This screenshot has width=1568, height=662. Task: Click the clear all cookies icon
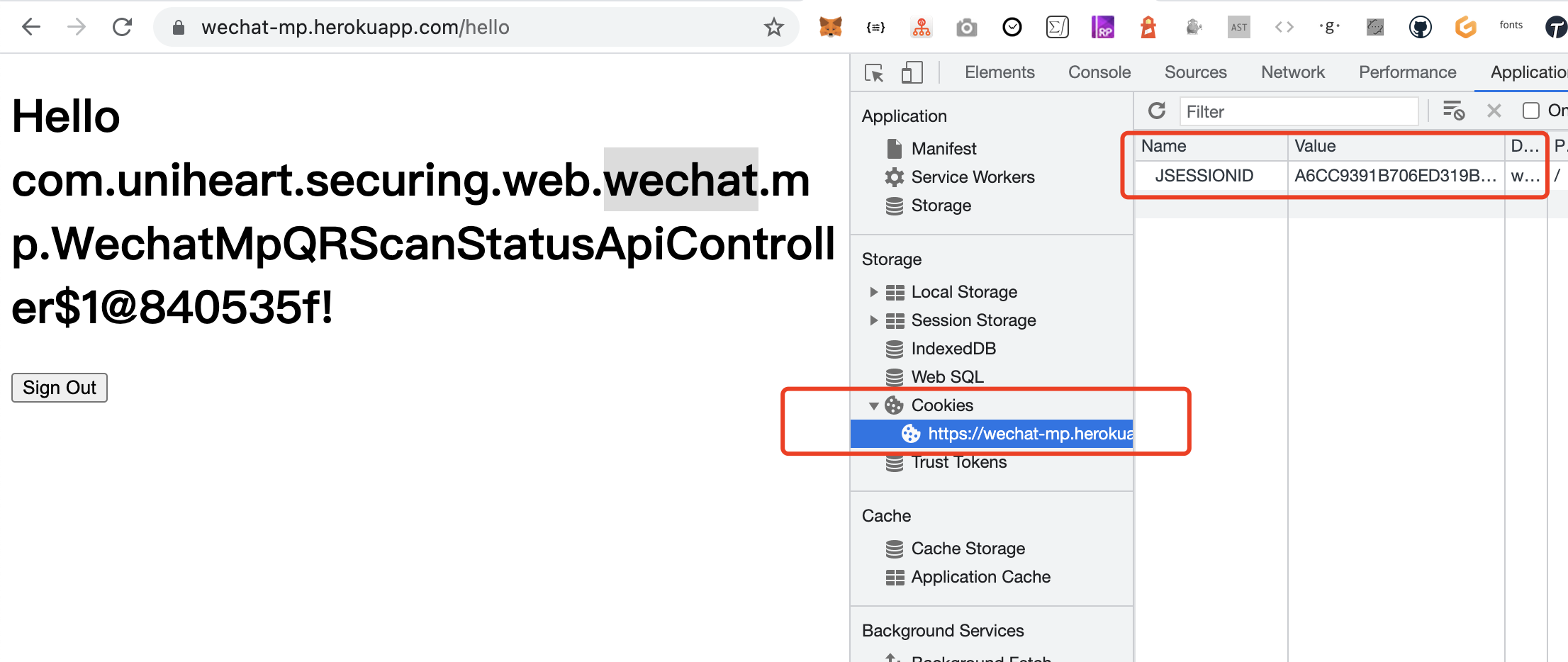pyautogui.click(x=1453, y=111)
